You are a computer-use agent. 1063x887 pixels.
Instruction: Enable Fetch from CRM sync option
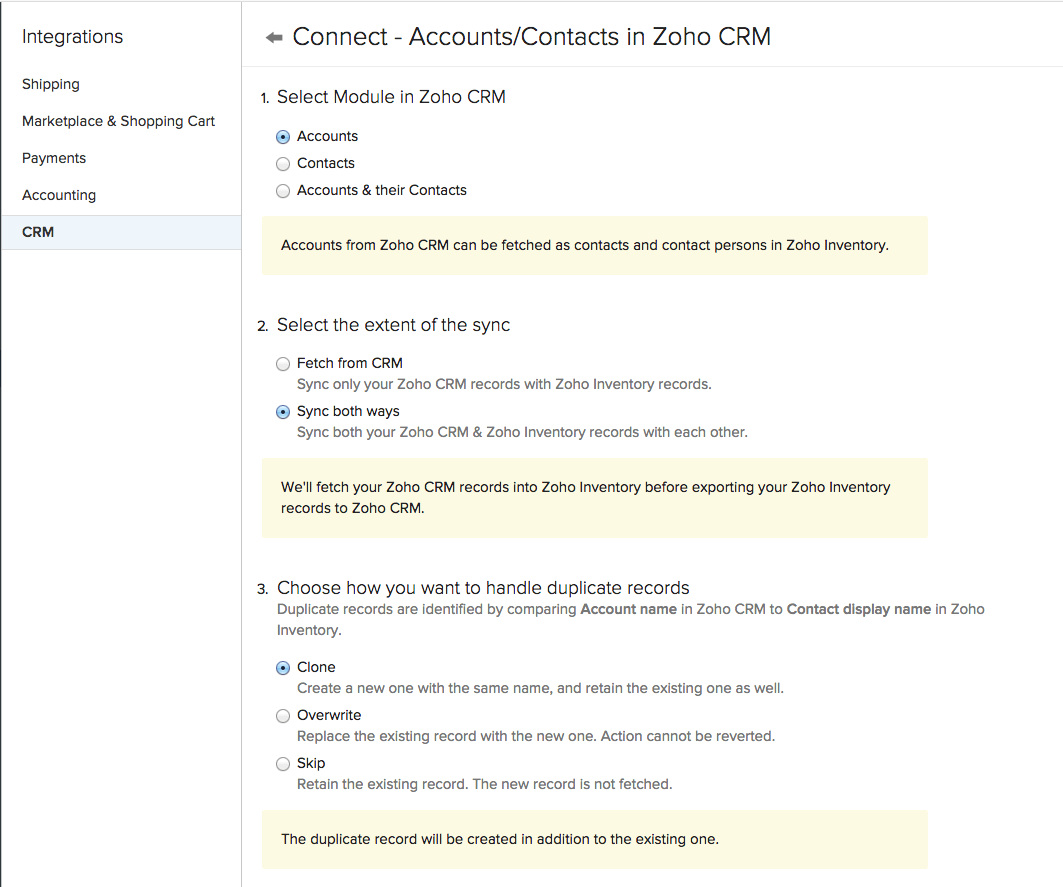[282, 363]
